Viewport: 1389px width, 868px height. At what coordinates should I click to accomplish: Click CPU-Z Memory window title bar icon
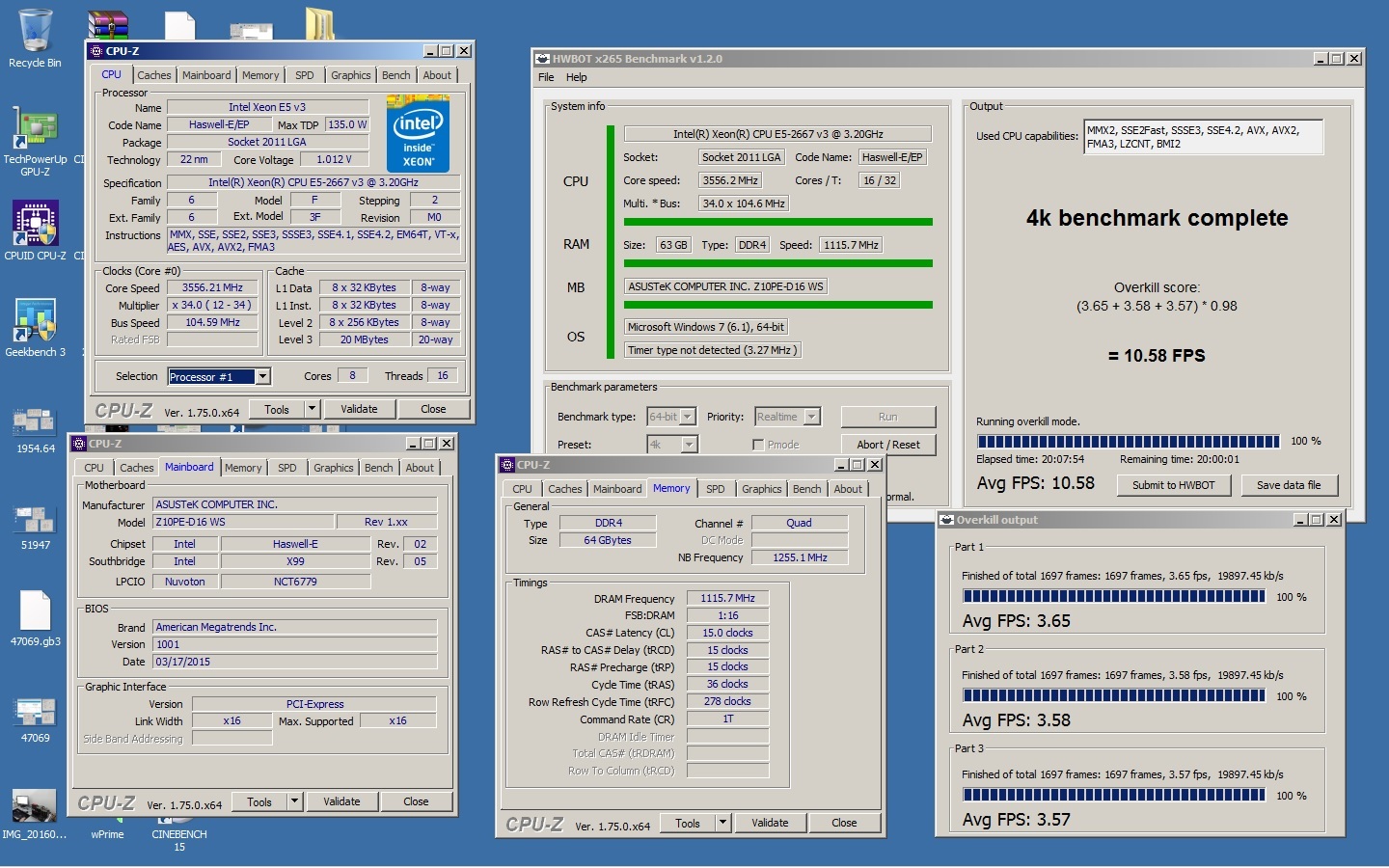coord(507,465)
